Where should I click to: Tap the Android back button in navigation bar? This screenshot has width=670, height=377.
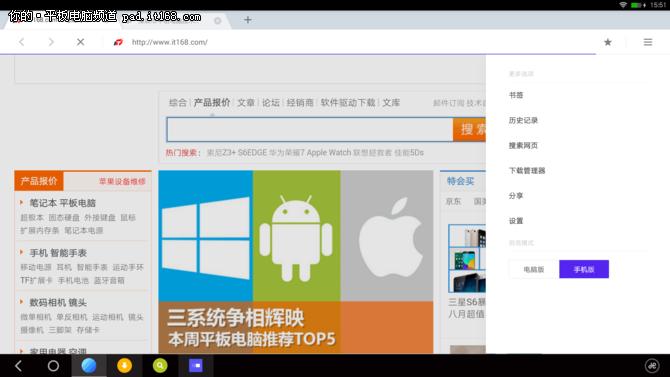tap(18, 365)
